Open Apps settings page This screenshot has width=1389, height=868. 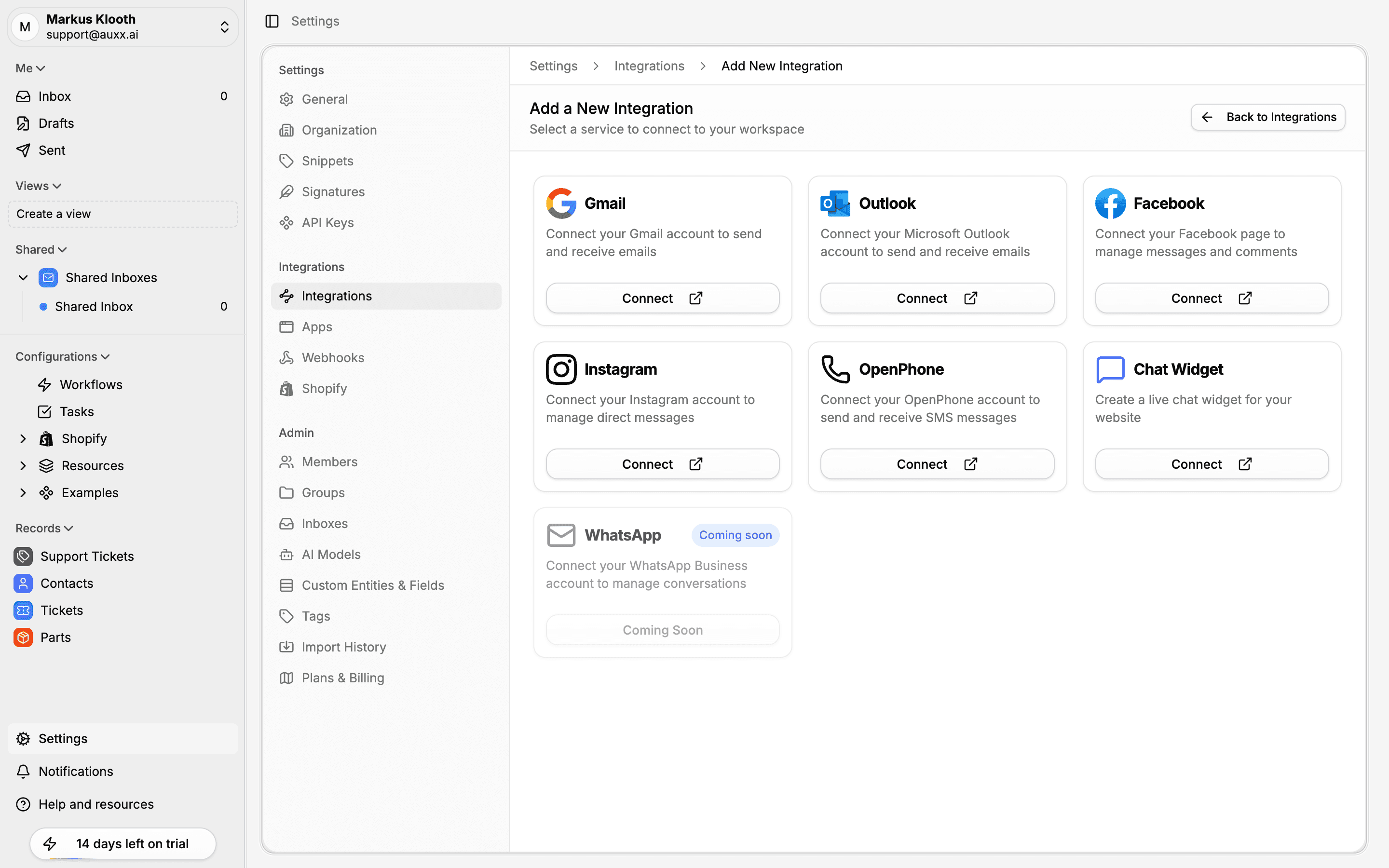click(x=386, y=327)
